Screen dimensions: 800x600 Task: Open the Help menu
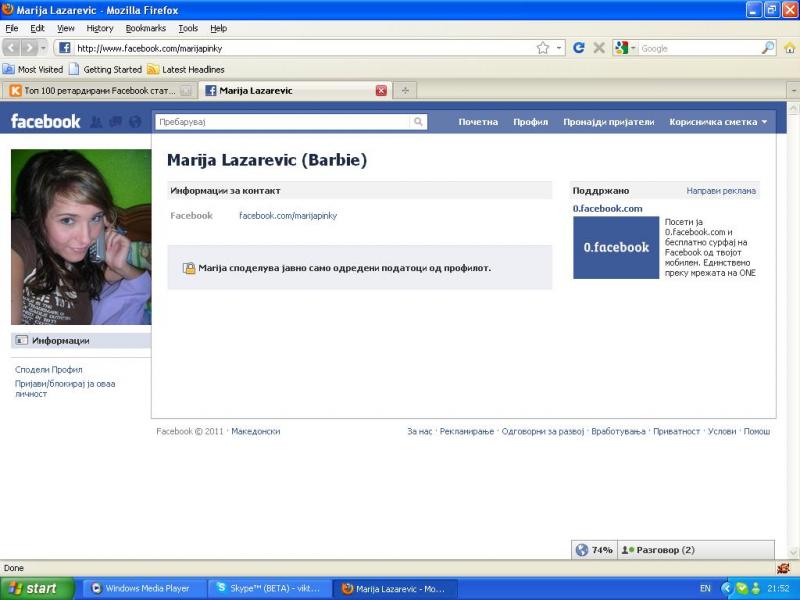point(218,28)
